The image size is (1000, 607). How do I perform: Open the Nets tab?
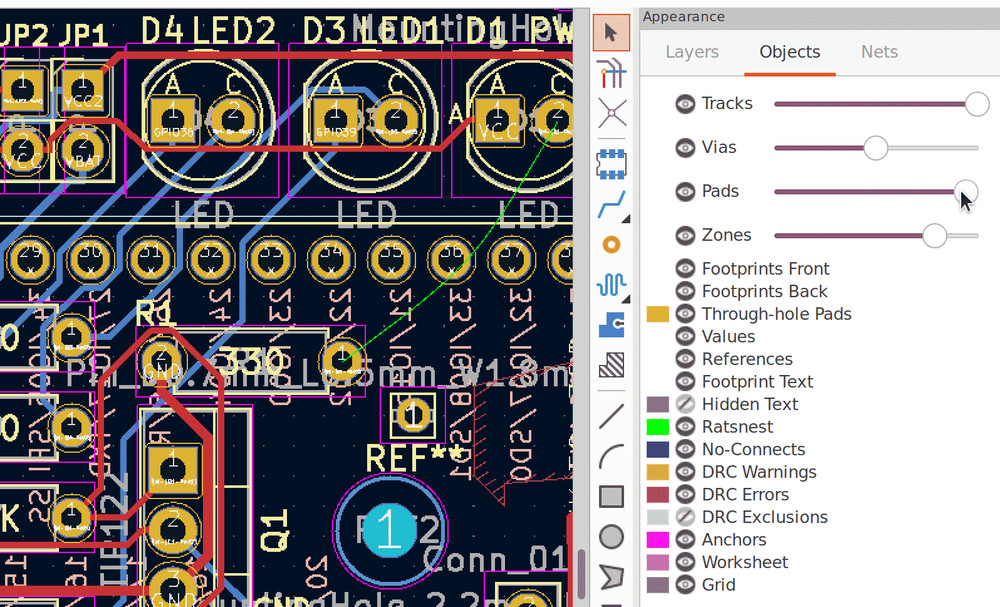point(879,52)
